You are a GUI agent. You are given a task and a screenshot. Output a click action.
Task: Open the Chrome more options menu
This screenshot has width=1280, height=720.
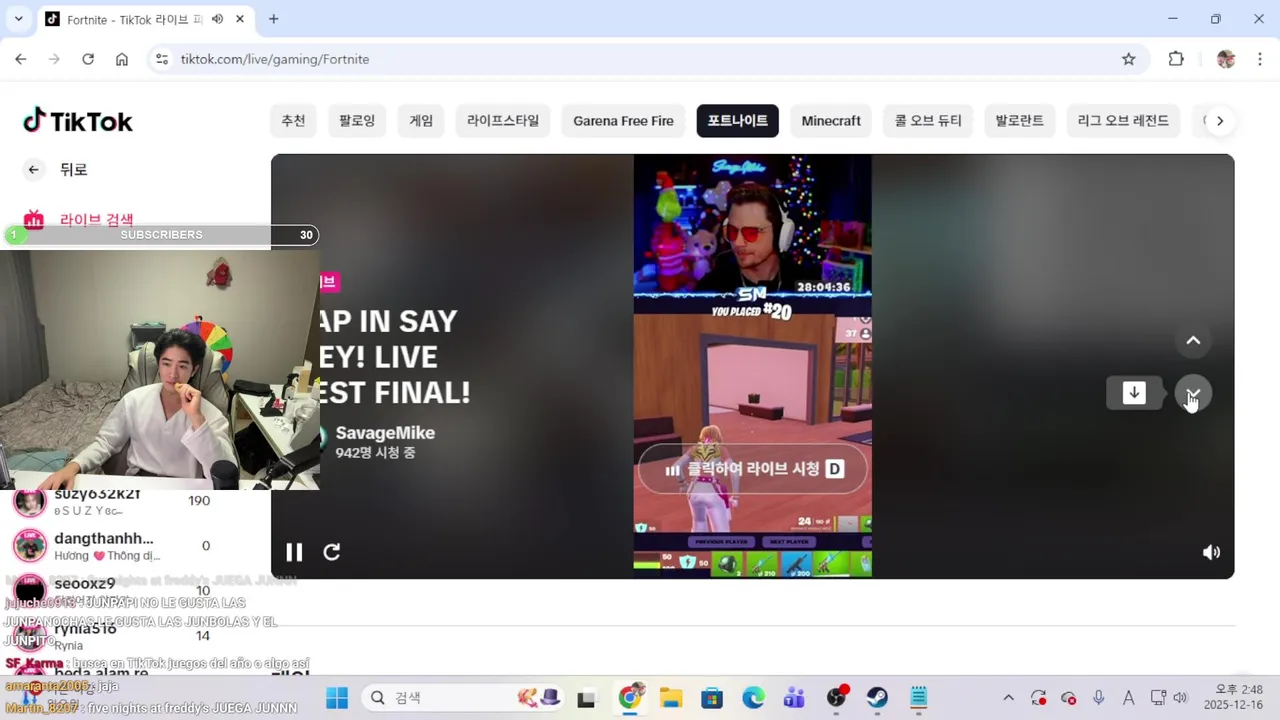coord(1258,59)
